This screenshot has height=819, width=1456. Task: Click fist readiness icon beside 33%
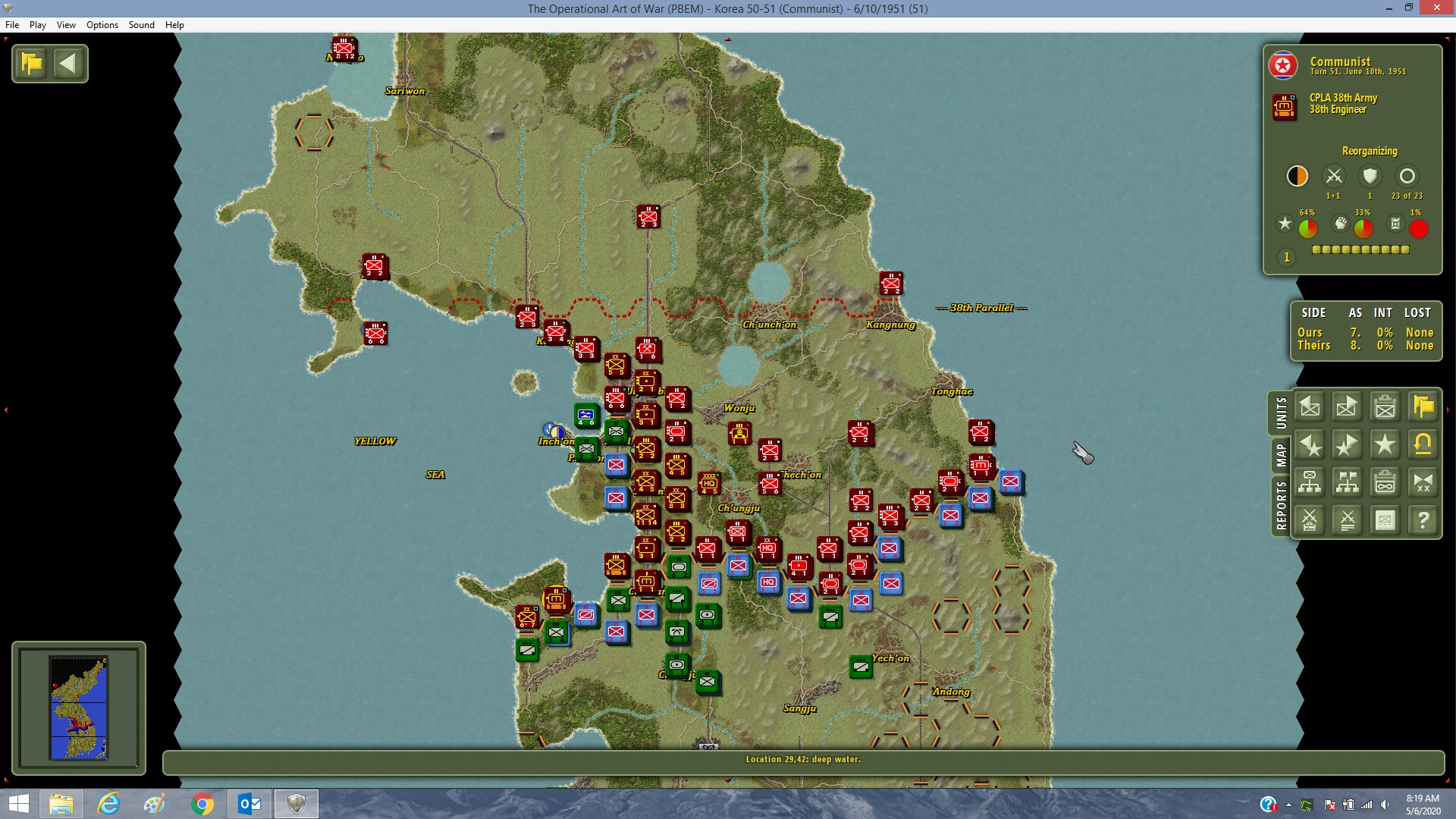point(1341,224)
